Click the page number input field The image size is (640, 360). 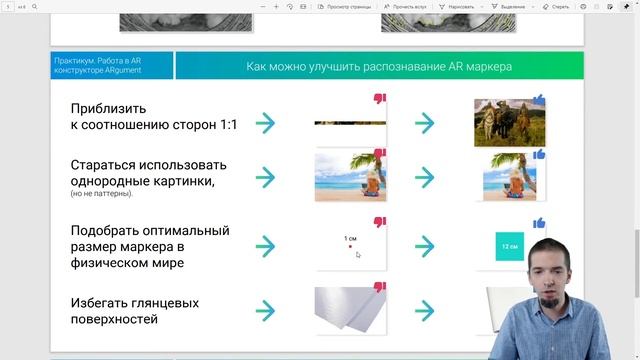8,7
